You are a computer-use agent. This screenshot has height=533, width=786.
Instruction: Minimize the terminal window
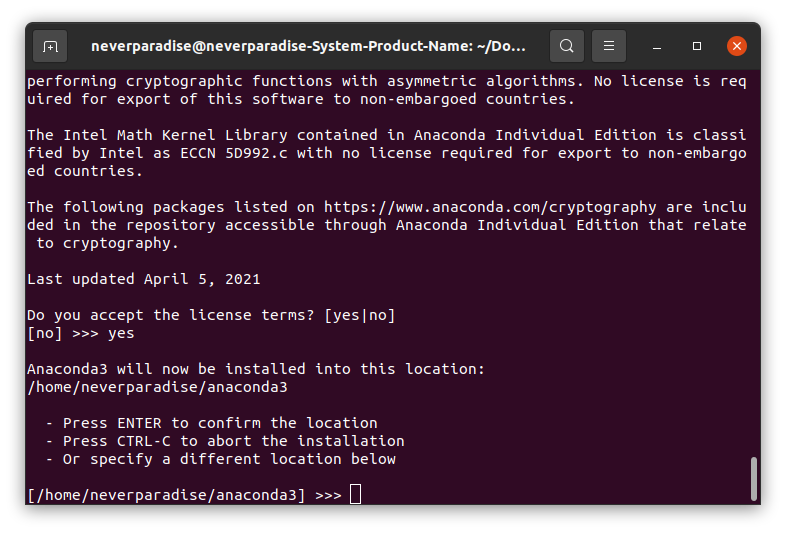pyautogui.click(x=657, y=47)
